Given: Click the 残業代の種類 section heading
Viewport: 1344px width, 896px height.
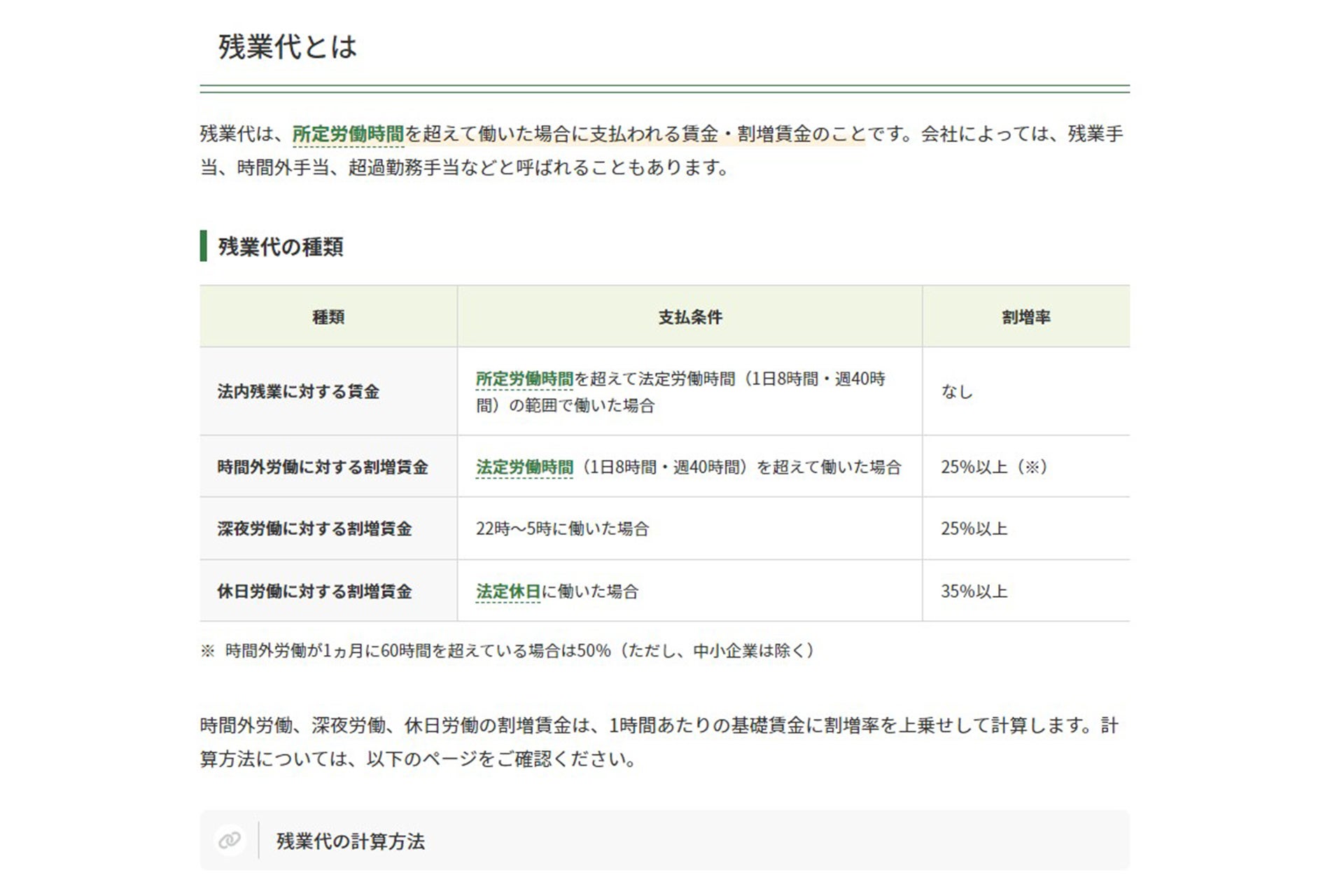Looking at the screenshot, I should coord(281,246).
